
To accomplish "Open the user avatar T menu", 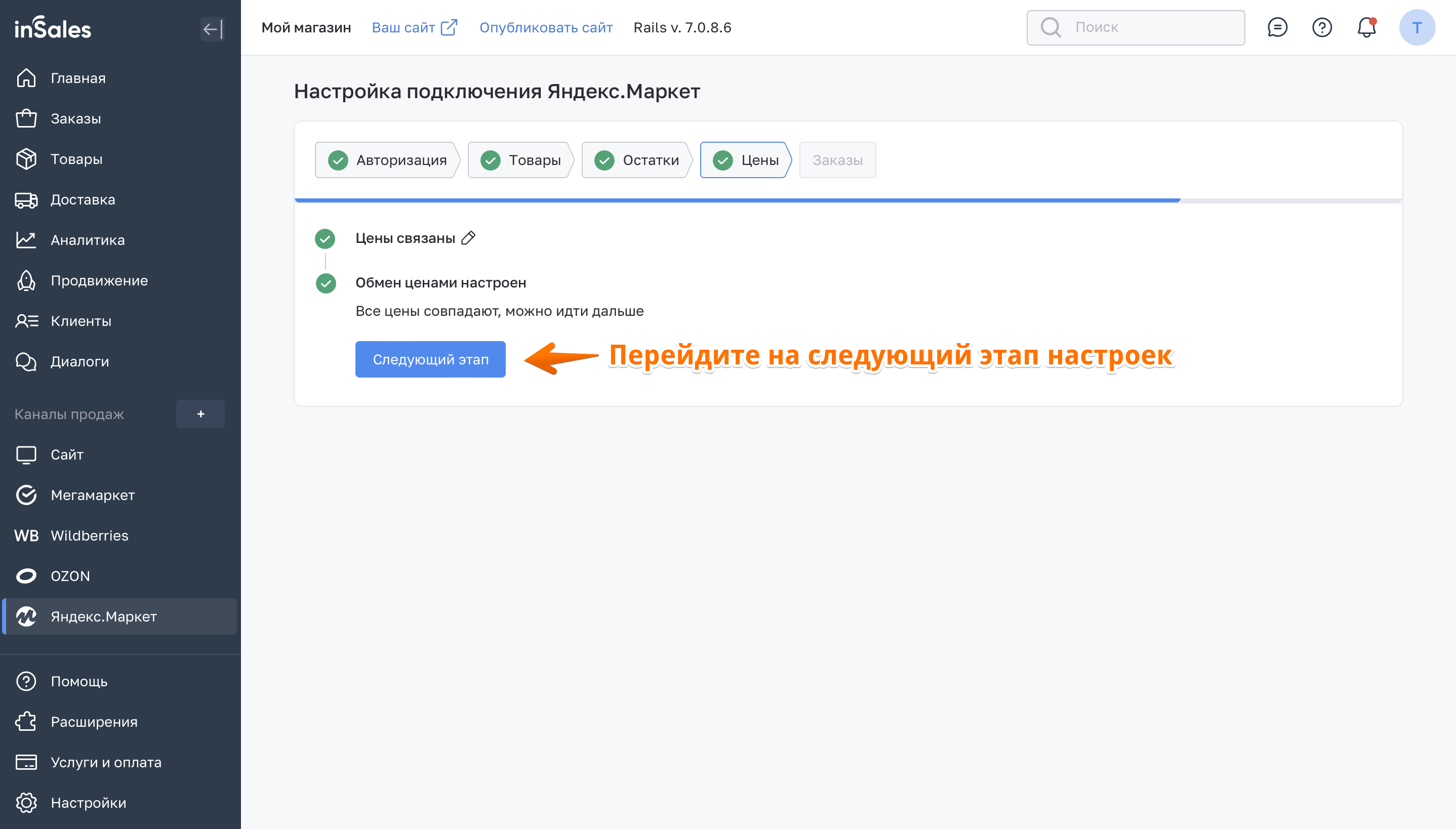I will (1416, 27).
